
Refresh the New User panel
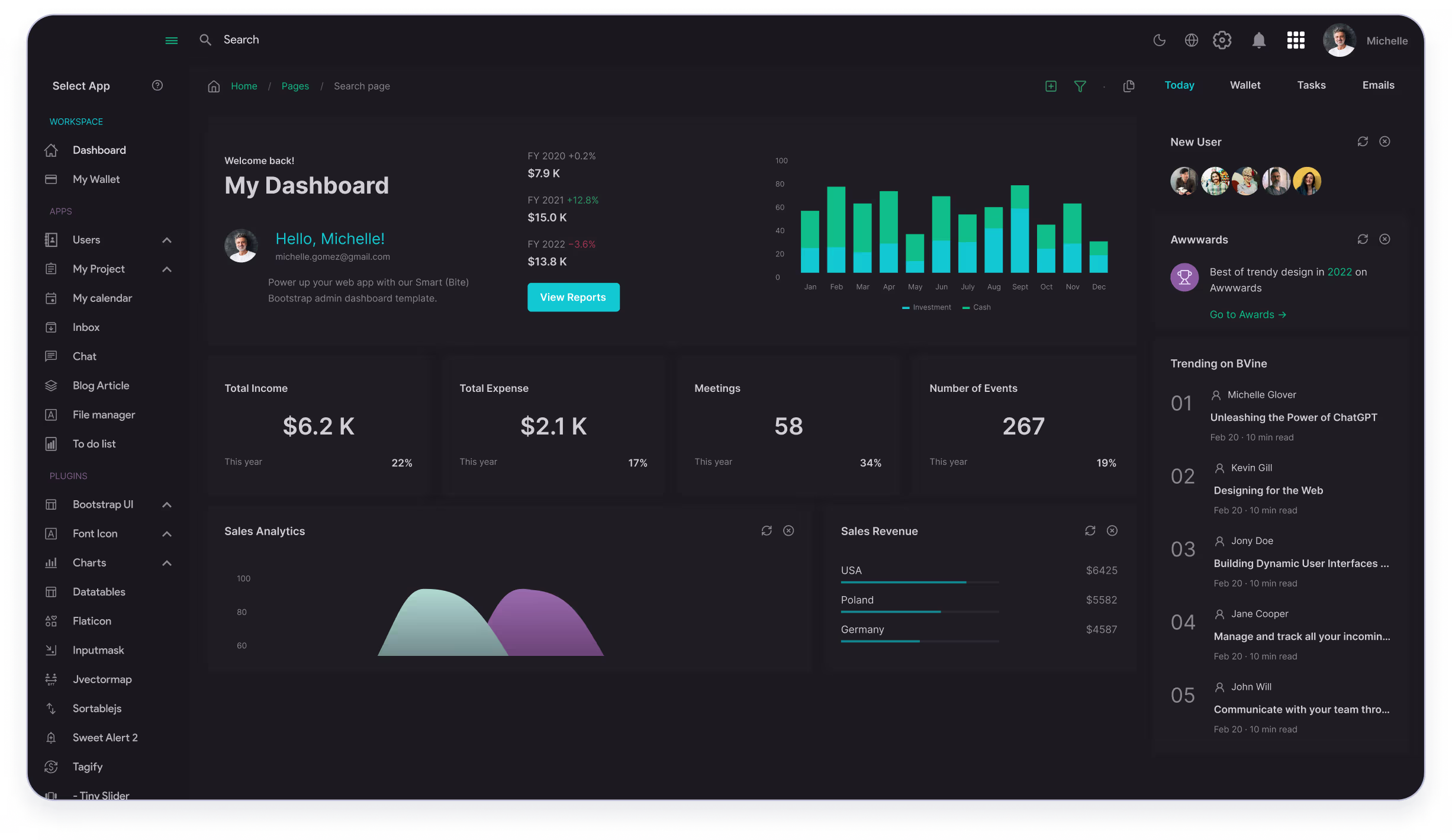pyautogui.click(x=1362, y=141)
